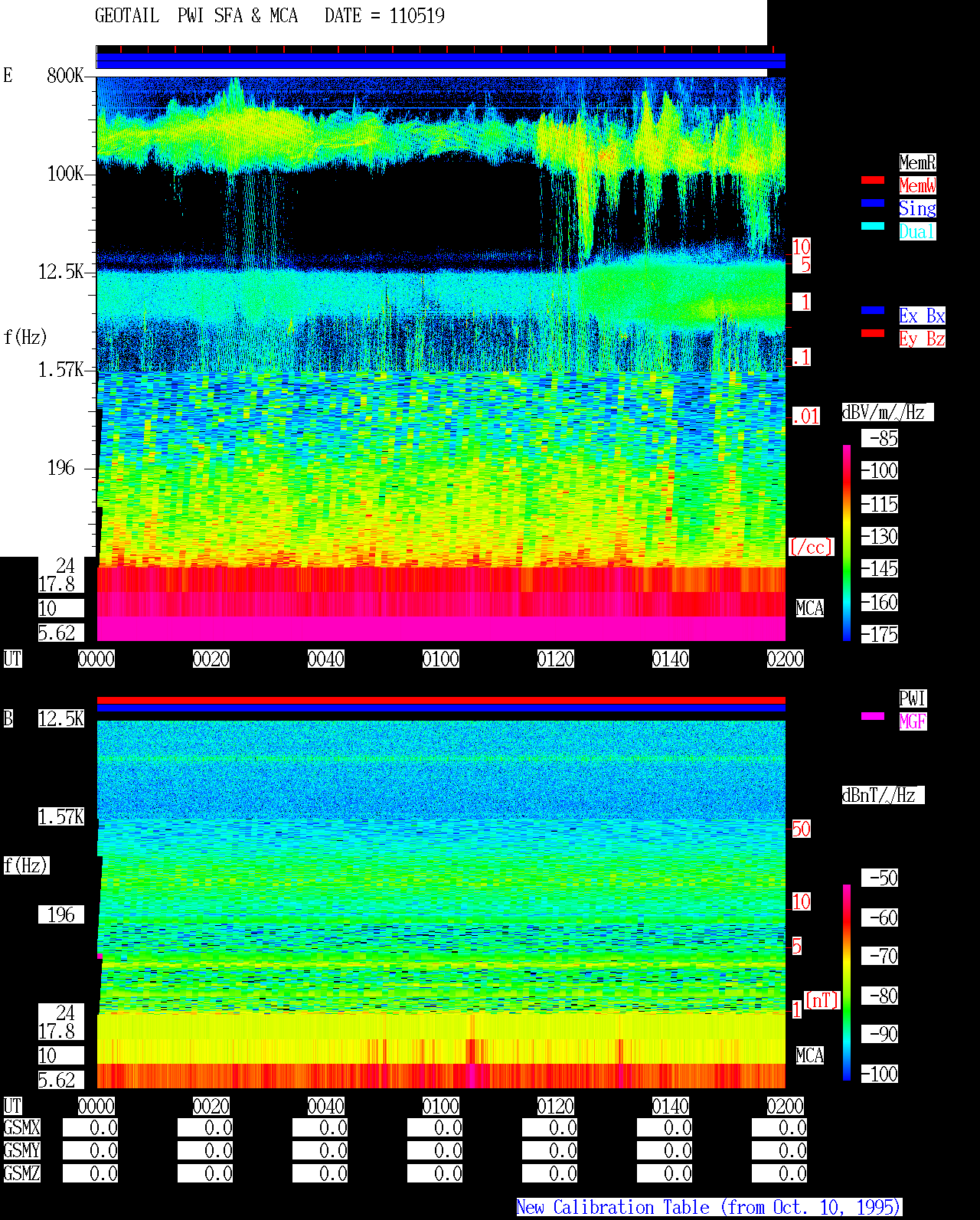Click the 0140 tick under the E panel
The image size is (980, 1220).
click(x=671, y=659)
